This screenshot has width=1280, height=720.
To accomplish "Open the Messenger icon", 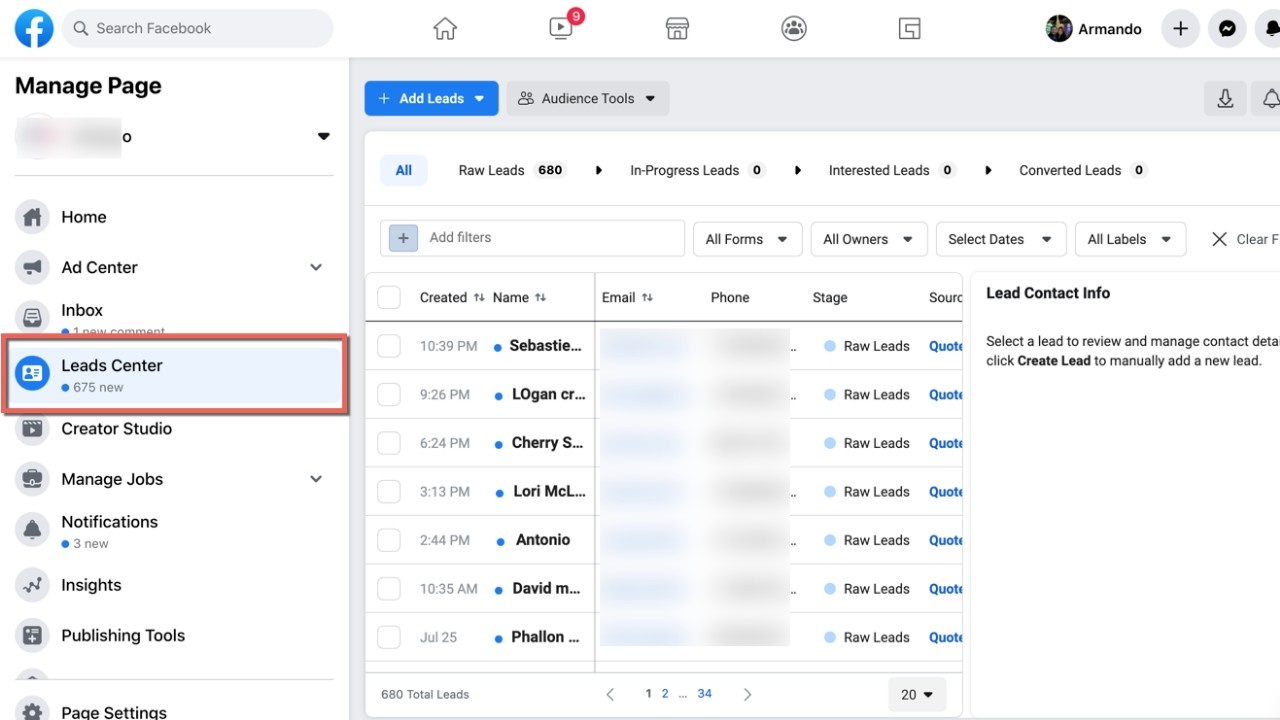I will (1227, 29).
